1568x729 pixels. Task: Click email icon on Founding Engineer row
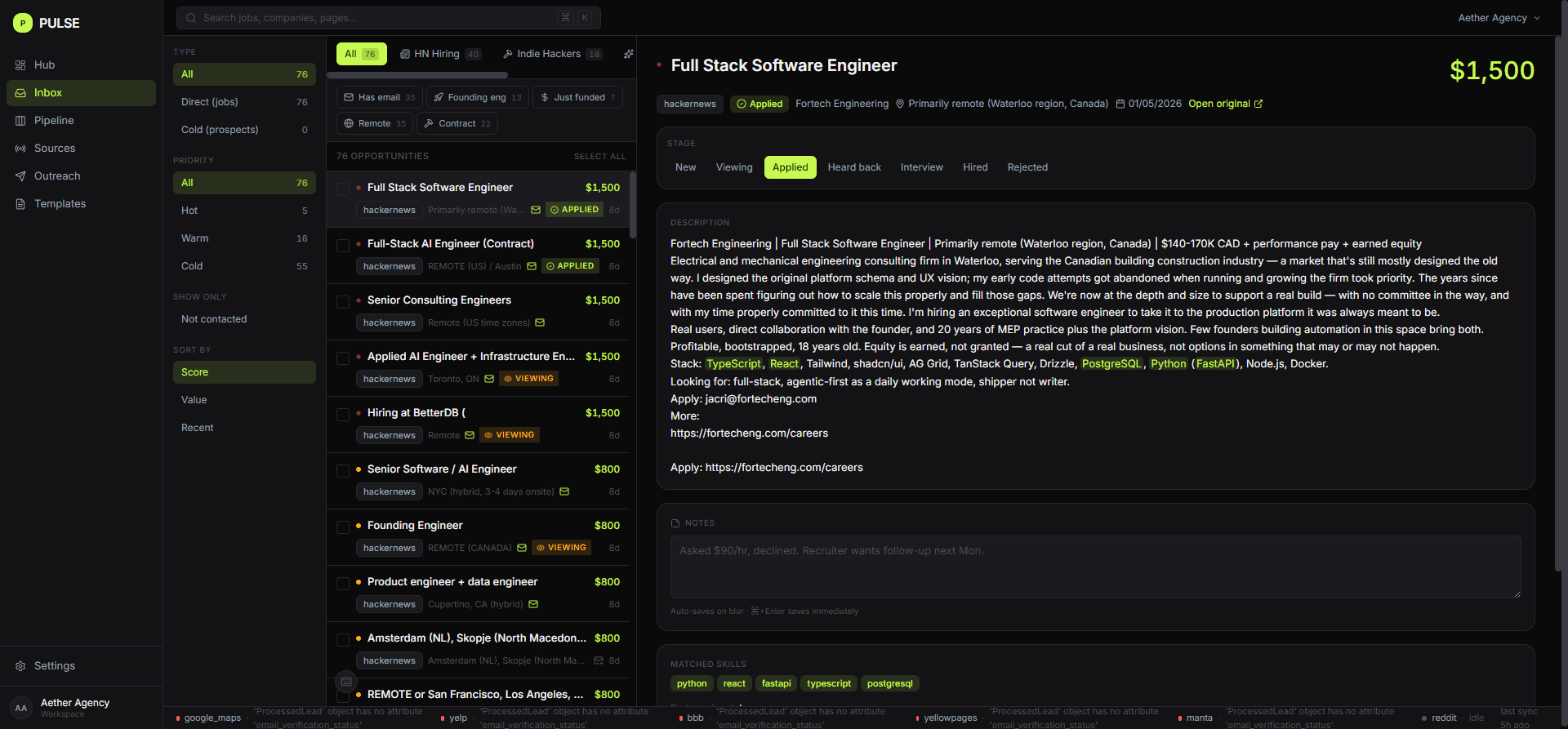click(522, 548)
